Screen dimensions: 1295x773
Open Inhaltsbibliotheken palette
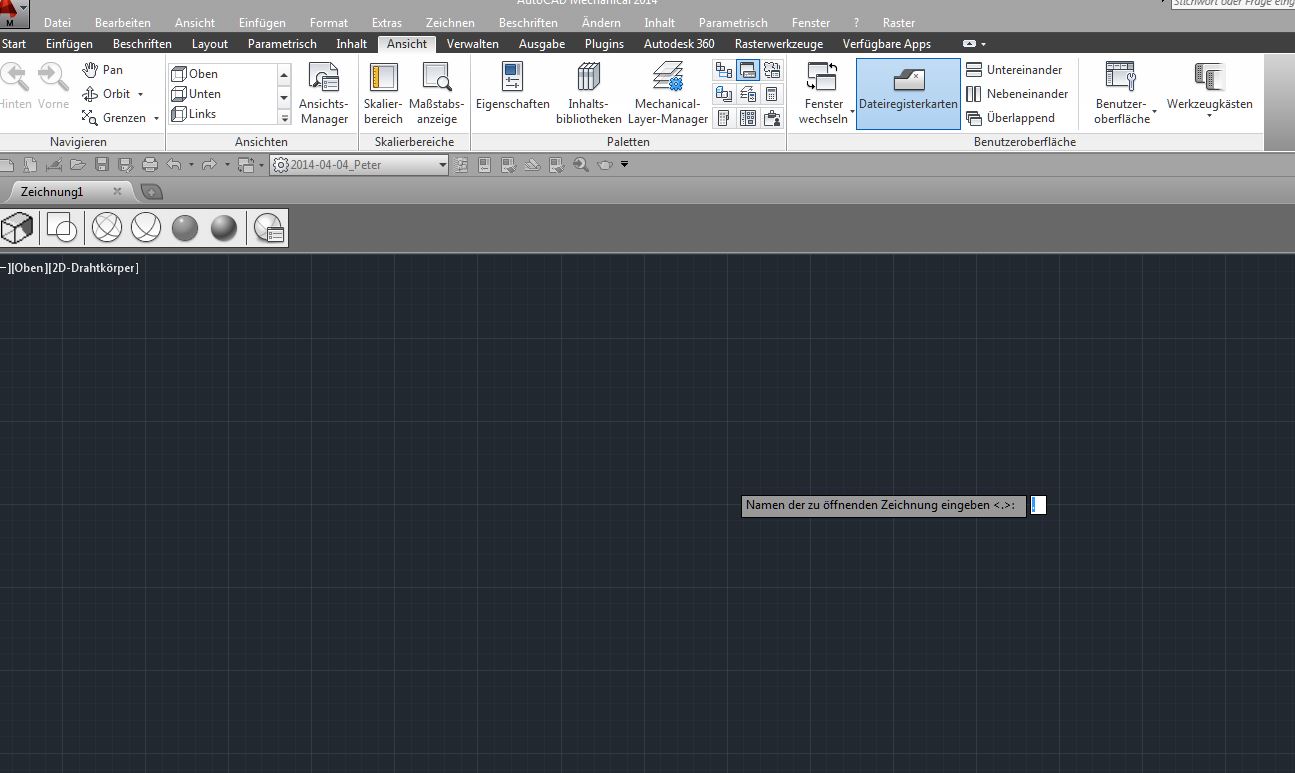(589, 94)
